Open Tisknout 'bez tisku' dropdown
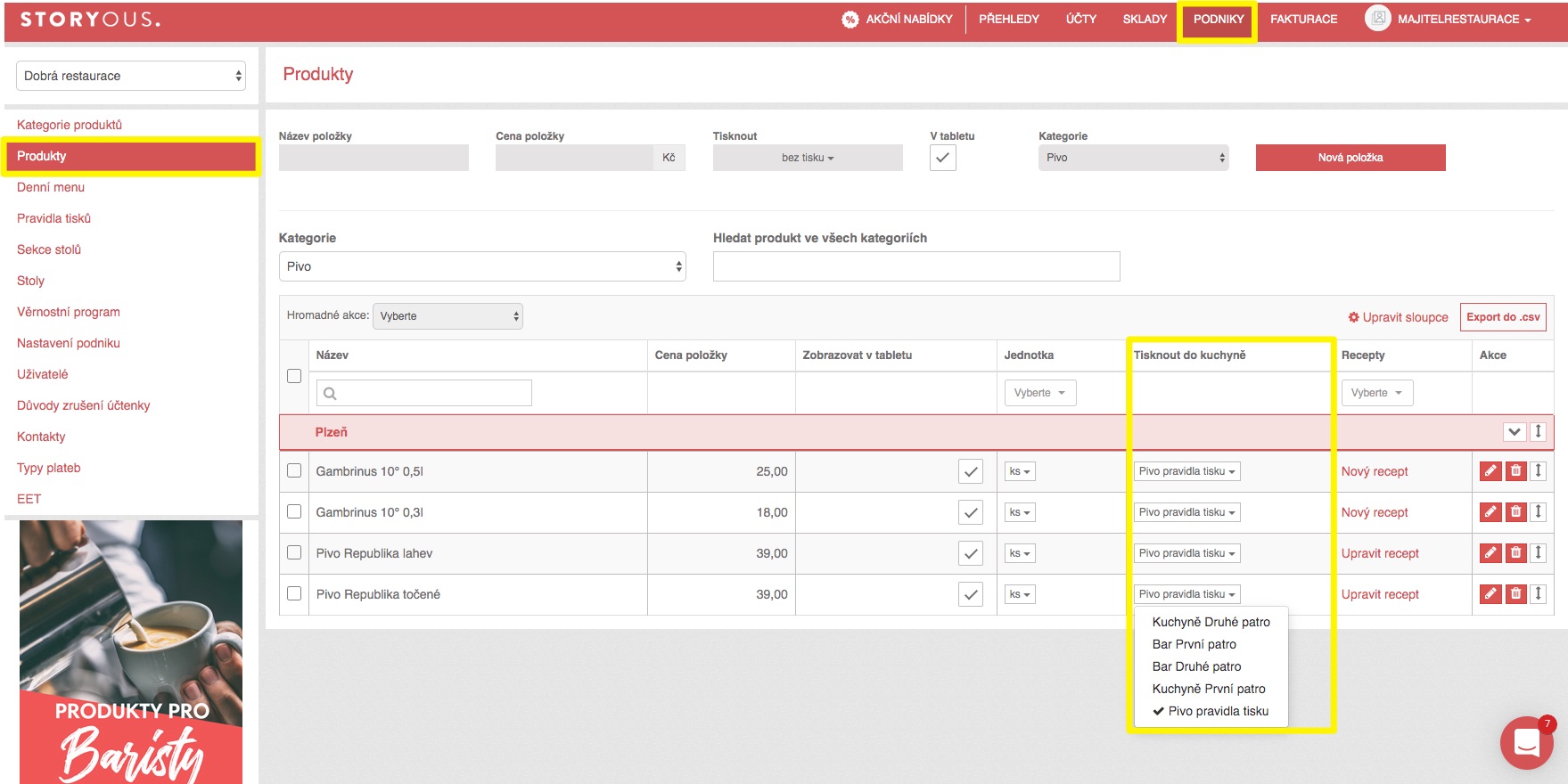Viewport: 1568px width, 784px height. pos(808,158)
